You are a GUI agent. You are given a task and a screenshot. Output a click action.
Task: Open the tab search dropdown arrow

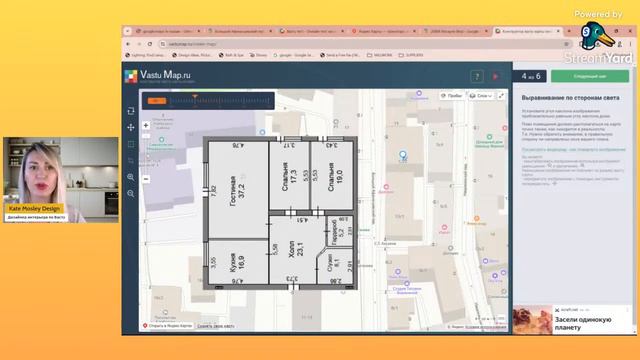127,31
